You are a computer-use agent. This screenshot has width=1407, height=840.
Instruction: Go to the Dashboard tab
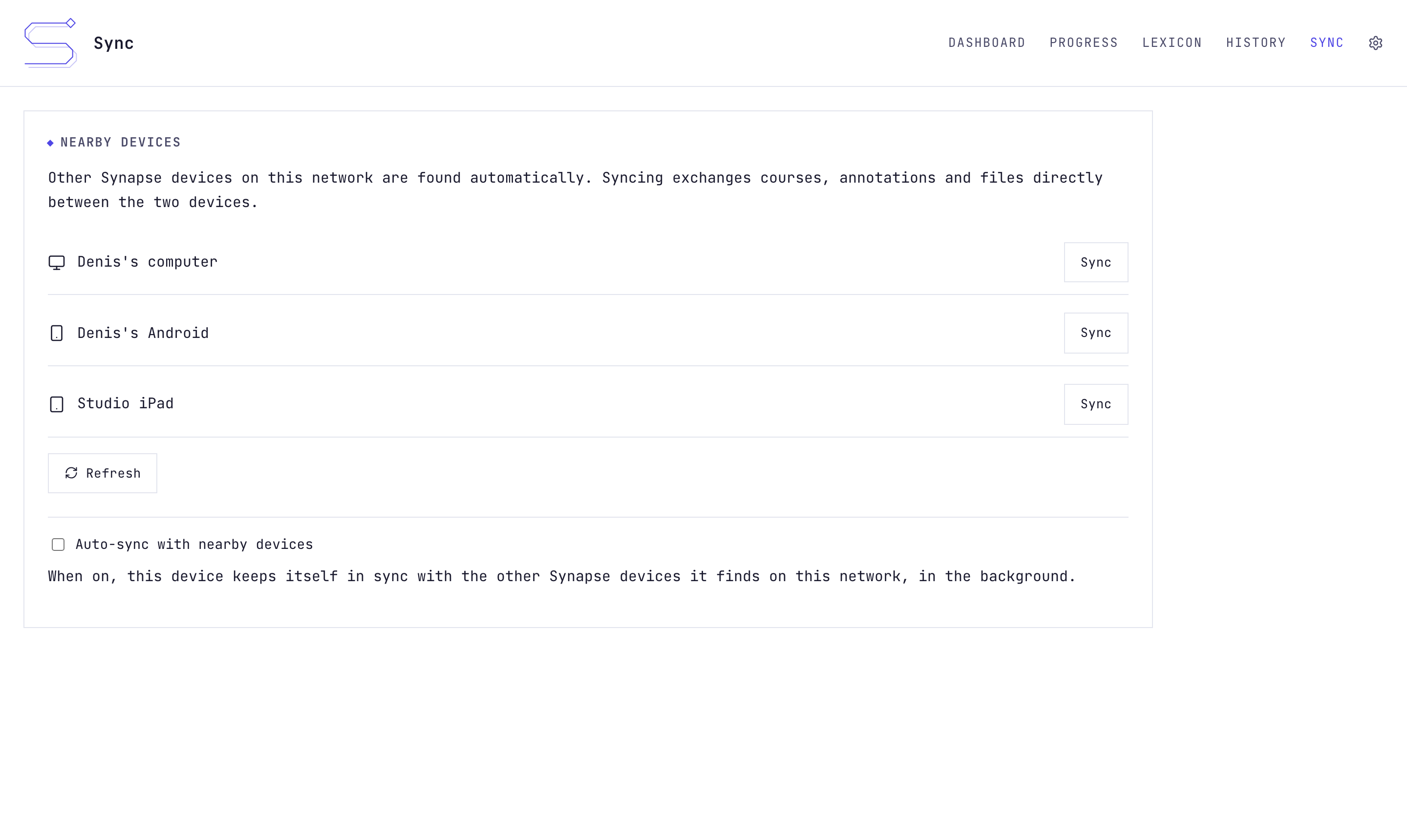(x=987, y=43)
